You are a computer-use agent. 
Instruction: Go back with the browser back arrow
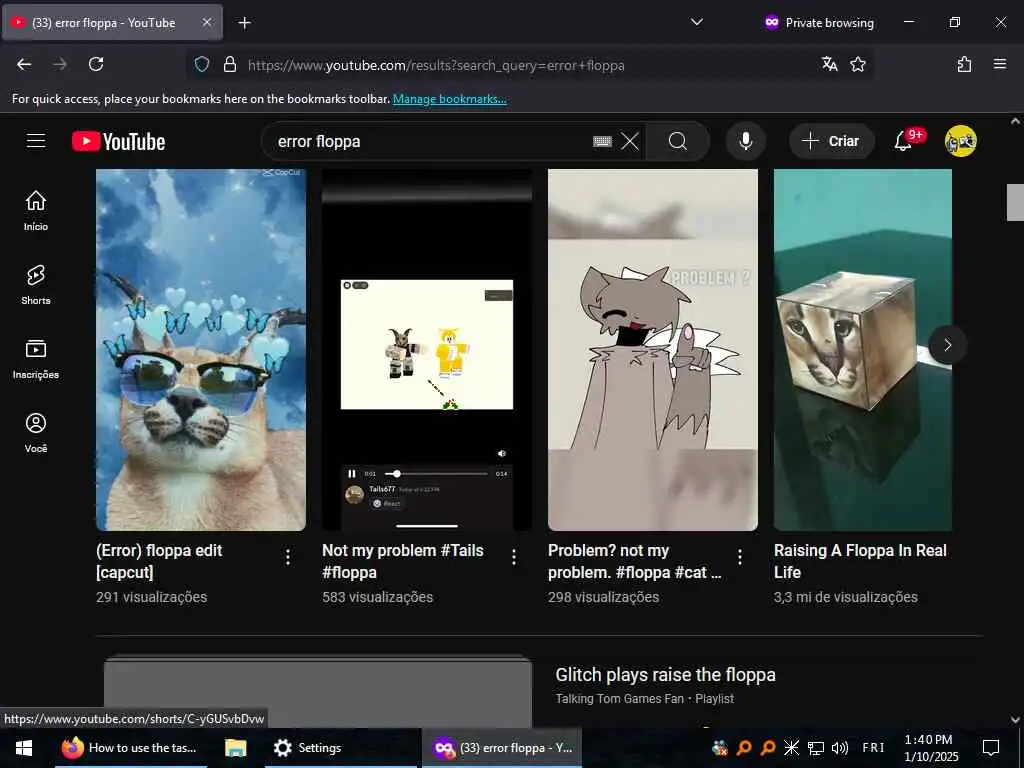24,64
